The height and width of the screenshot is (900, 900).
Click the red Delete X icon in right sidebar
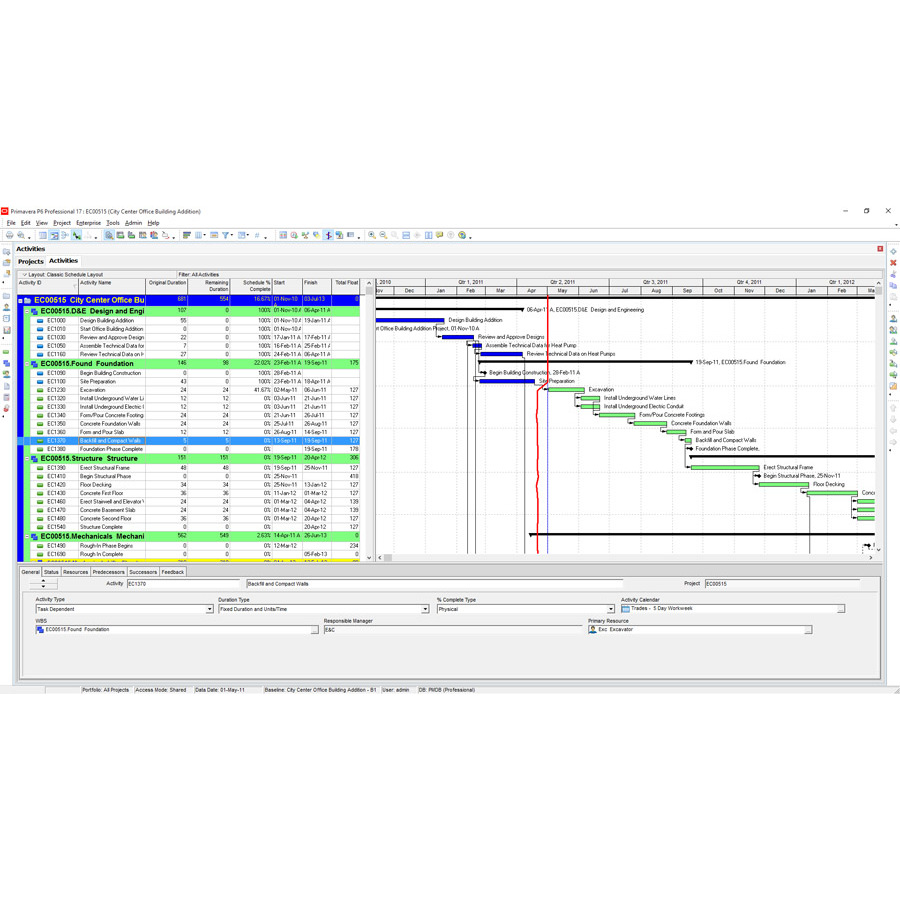893,262
